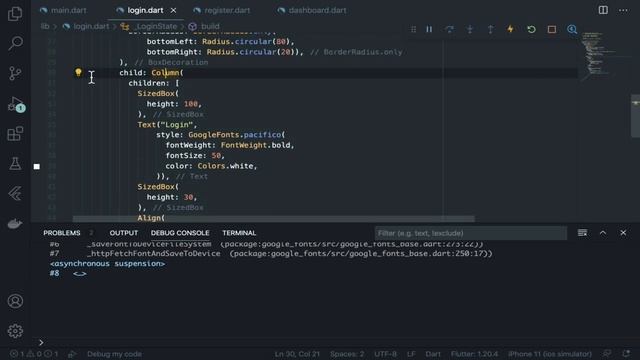Viewport: 640px width, 360px height.
Task: Switch to the register.dart tab
Action: pos(222,10)
